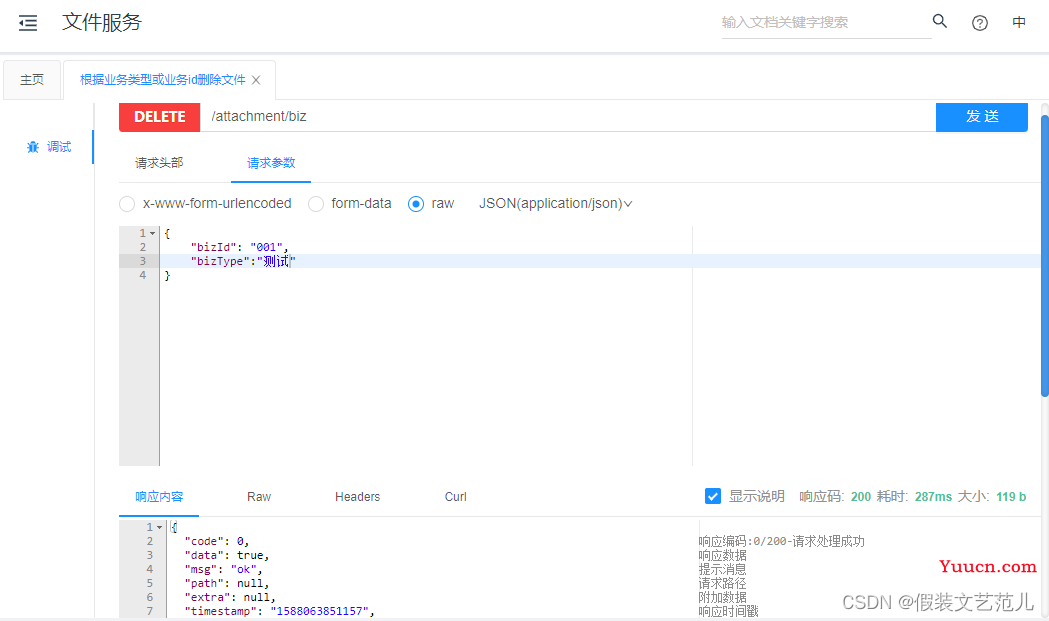This screenshot has height=621, width=1049.
Task: Click the 文件服务 page title
Action: pyautogui.click(x=102, y=22)
